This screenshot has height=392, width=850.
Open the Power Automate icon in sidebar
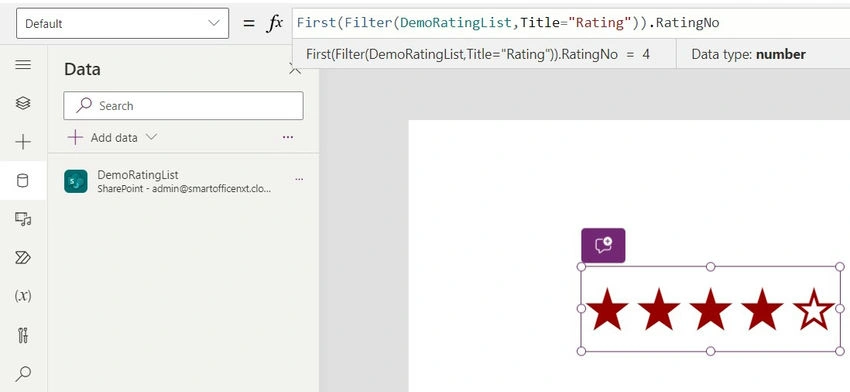click(x=23, y=258)
